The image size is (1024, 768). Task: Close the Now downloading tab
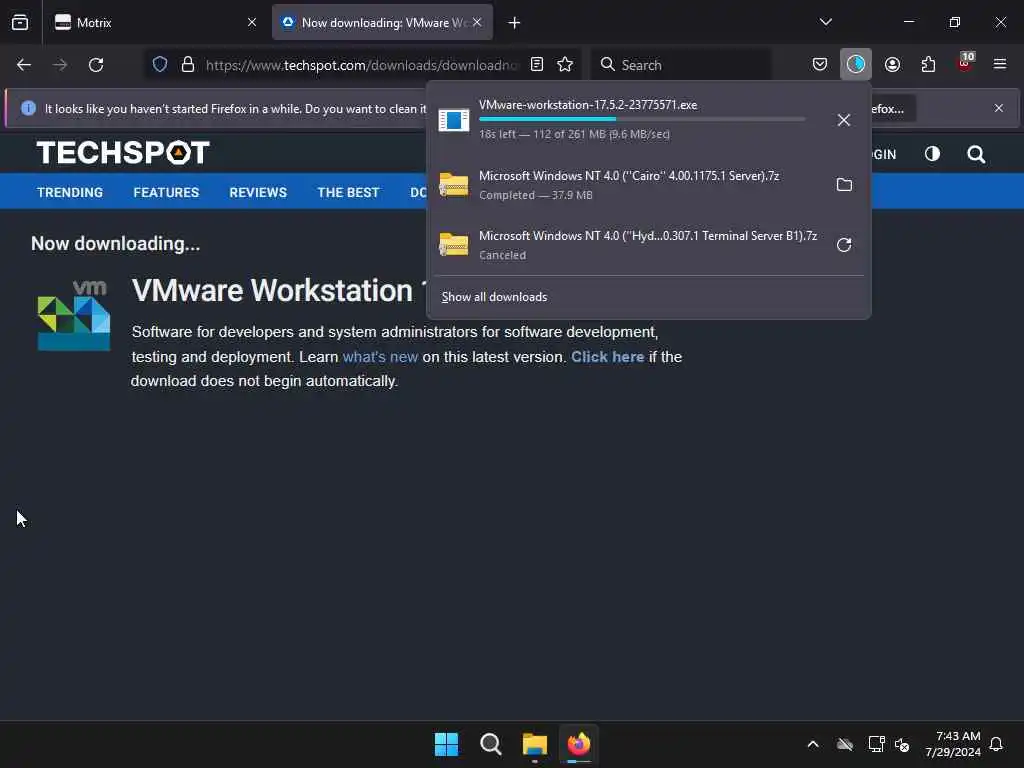[x=477, y=23]
